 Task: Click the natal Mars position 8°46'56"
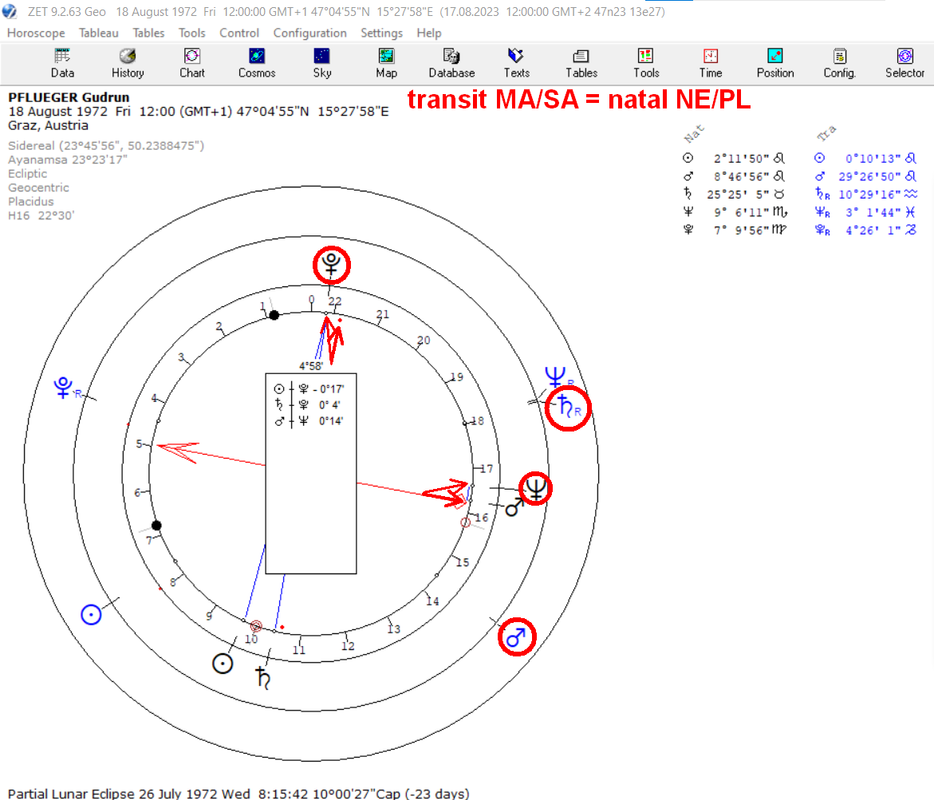(x=742, y=176)
